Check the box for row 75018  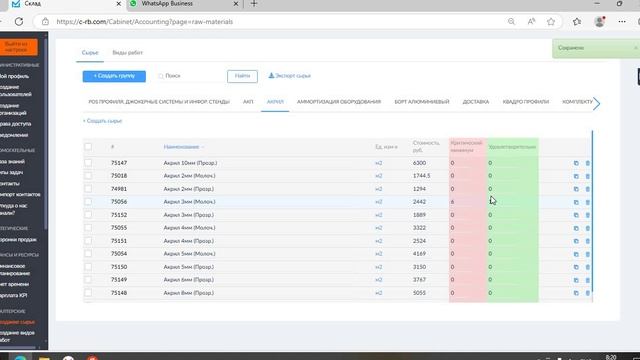pyautogui.click(x=88, y=176)
